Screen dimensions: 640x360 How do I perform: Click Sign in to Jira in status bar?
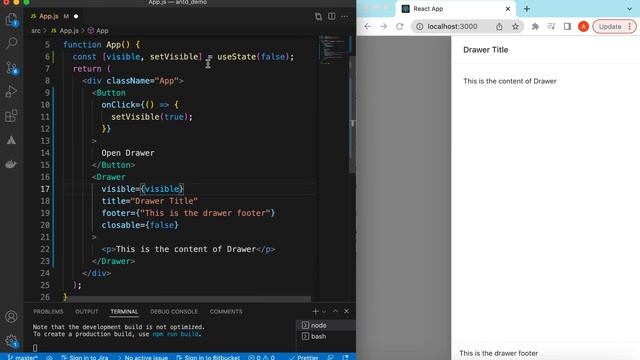coord(85,357)
